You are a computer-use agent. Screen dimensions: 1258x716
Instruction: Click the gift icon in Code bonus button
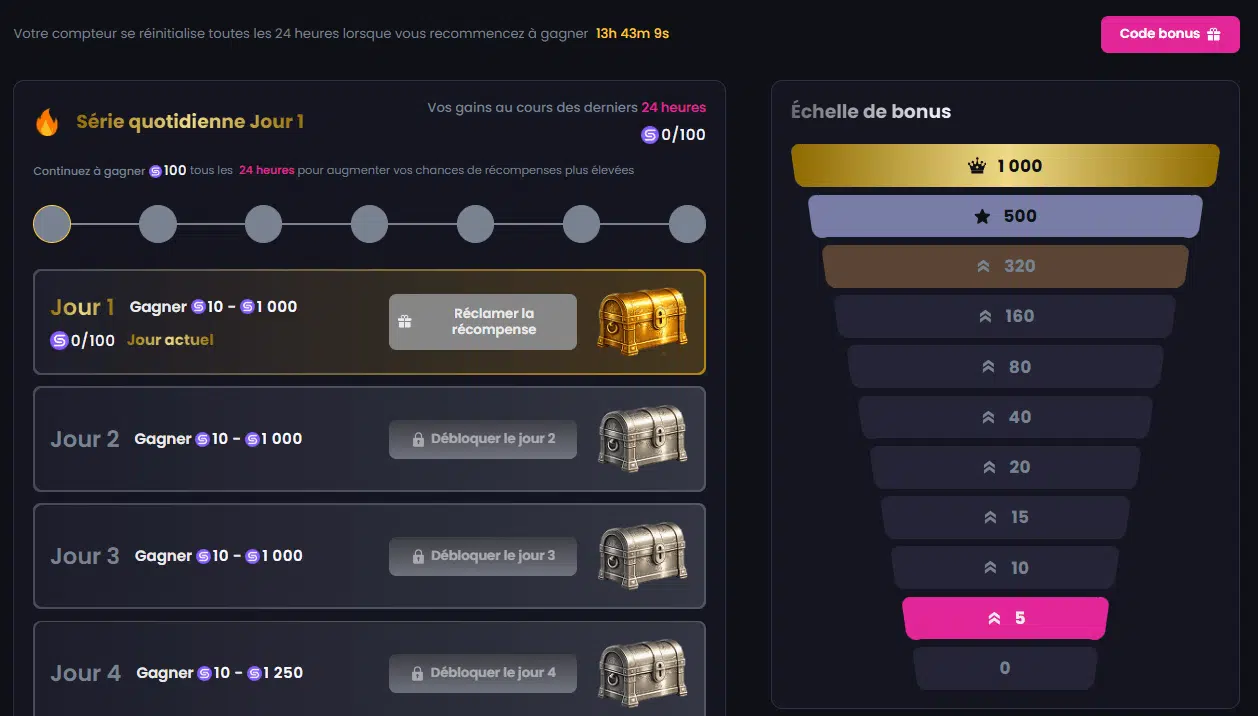(1214, 34)
